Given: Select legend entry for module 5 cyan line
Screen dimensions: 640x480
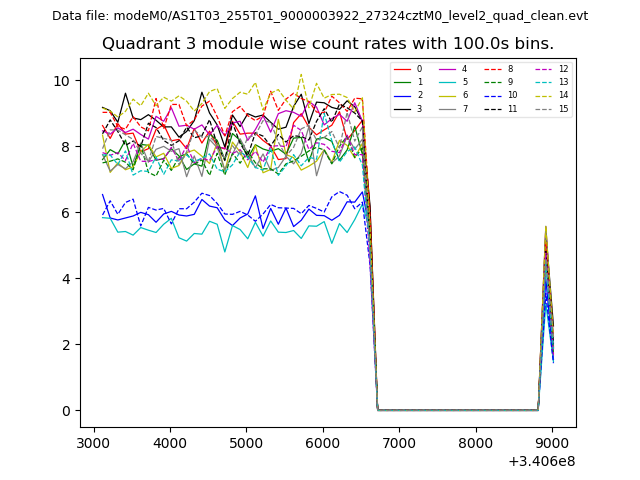Looking at the screenshot, I should [x=448, y=82].
